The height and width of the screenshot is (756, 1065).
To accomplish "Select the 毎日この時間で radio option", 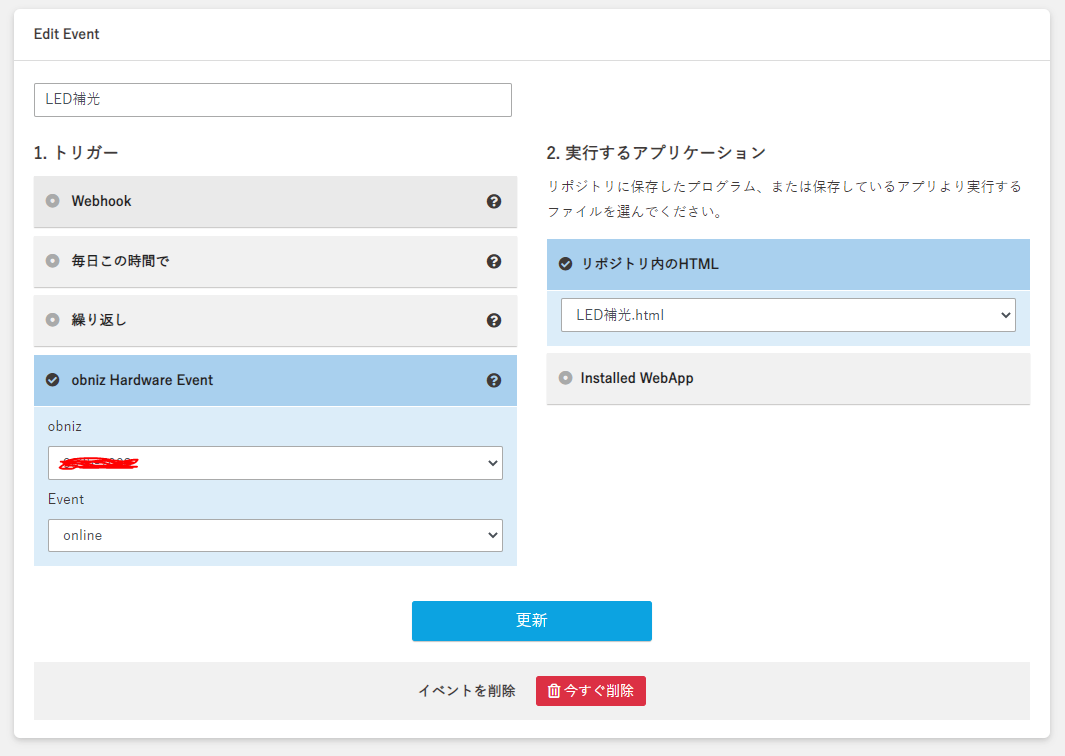I will click(53, 261).
